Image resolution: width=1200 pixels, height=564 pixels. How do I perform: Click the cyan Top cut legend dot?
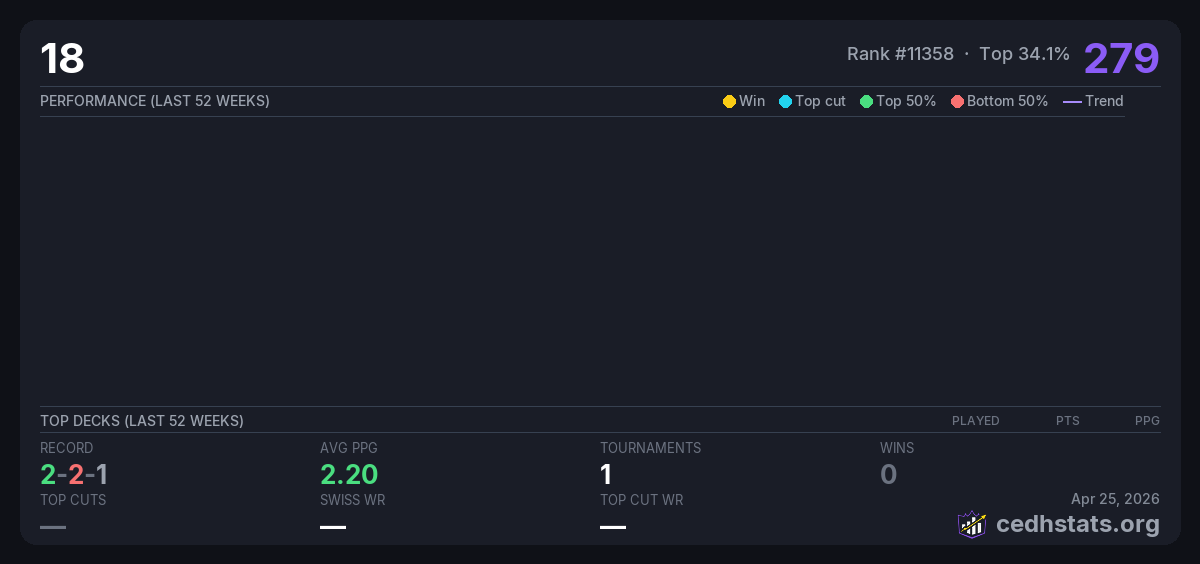point(785,101)
